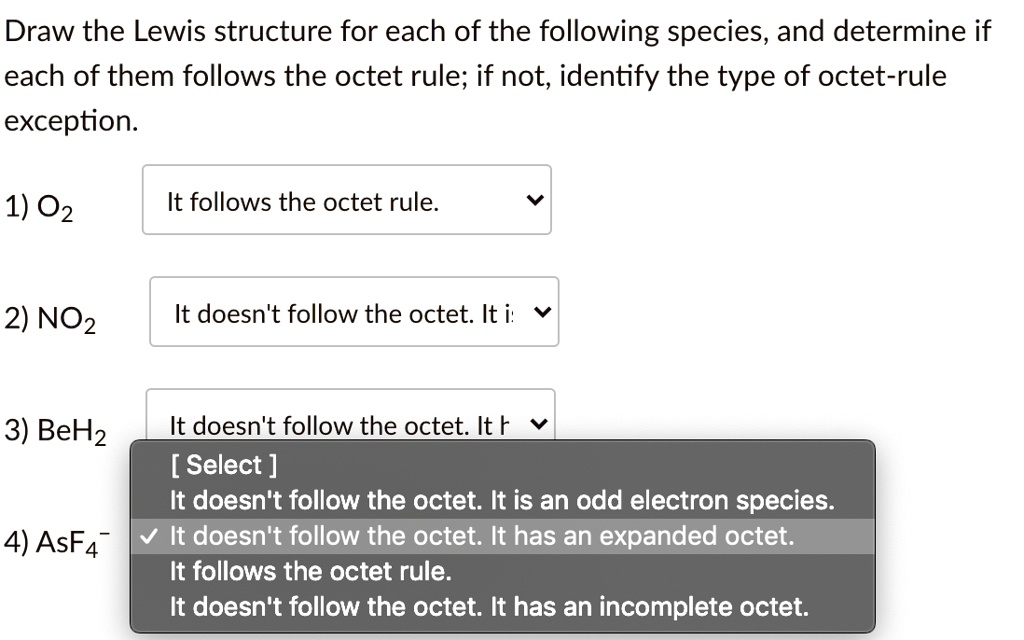Select the '[ Select ]' entry in the open menu
Viewport: 1024px width, 640px height.
[x=224, y=464]
